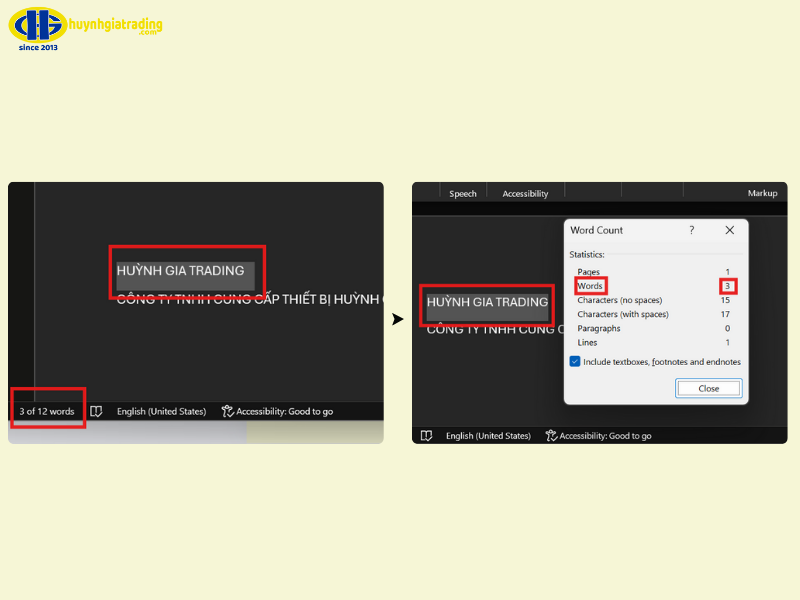Click the Word Count dialog title bar
The image size is (800, 600).
click(620, 230)
